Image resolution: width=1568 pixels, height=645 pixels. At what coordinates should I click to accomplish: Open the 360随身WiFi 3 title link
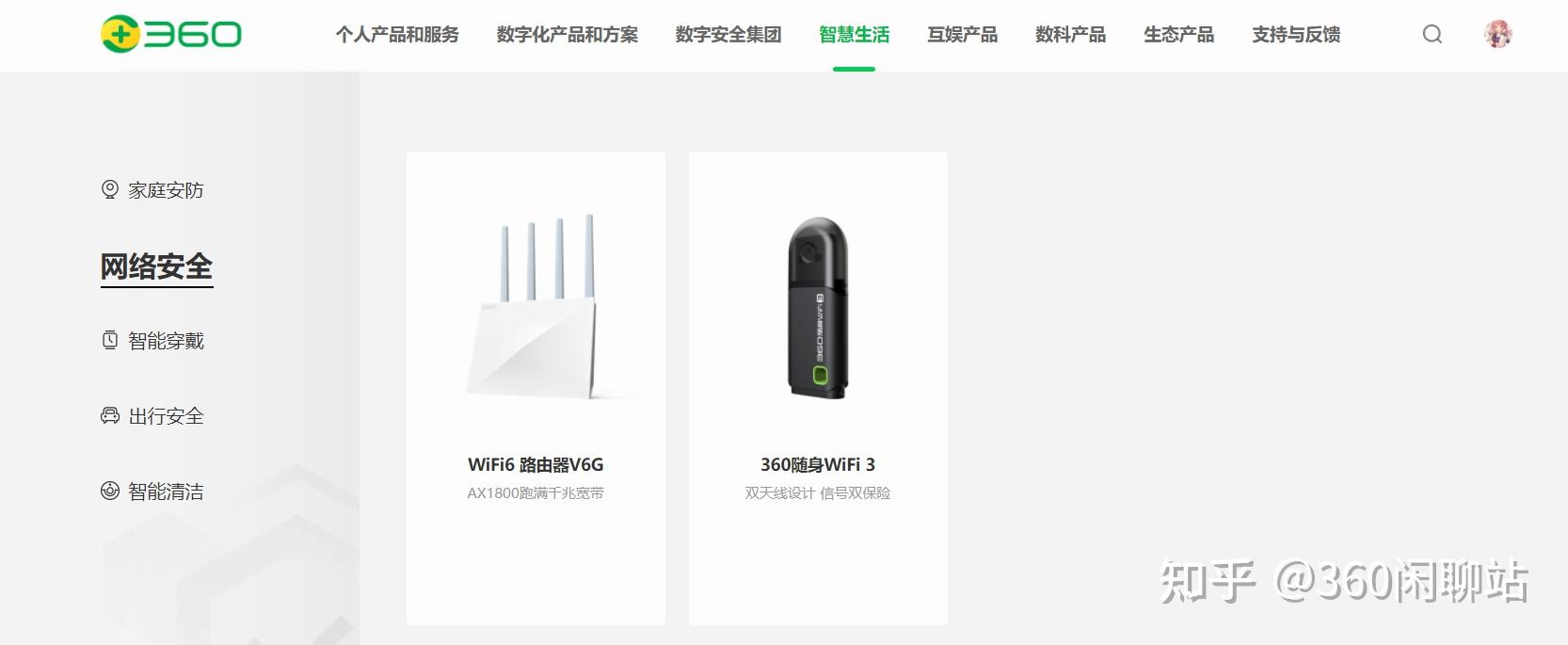(818, 464)
